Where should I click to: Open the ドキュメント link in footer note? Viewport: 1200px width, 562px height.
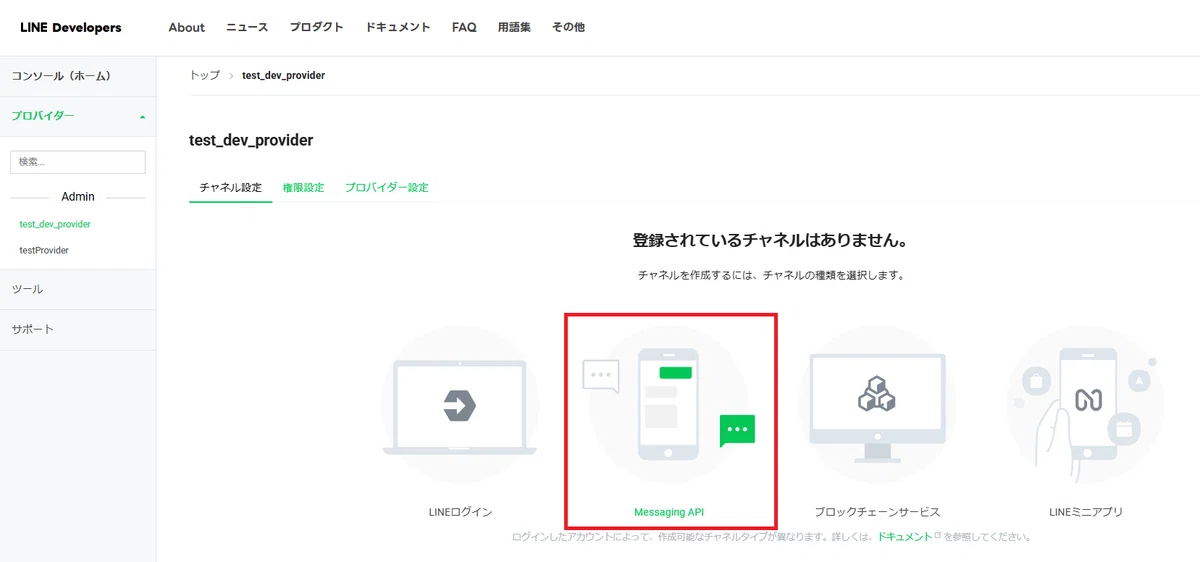(x=904, y=537)
